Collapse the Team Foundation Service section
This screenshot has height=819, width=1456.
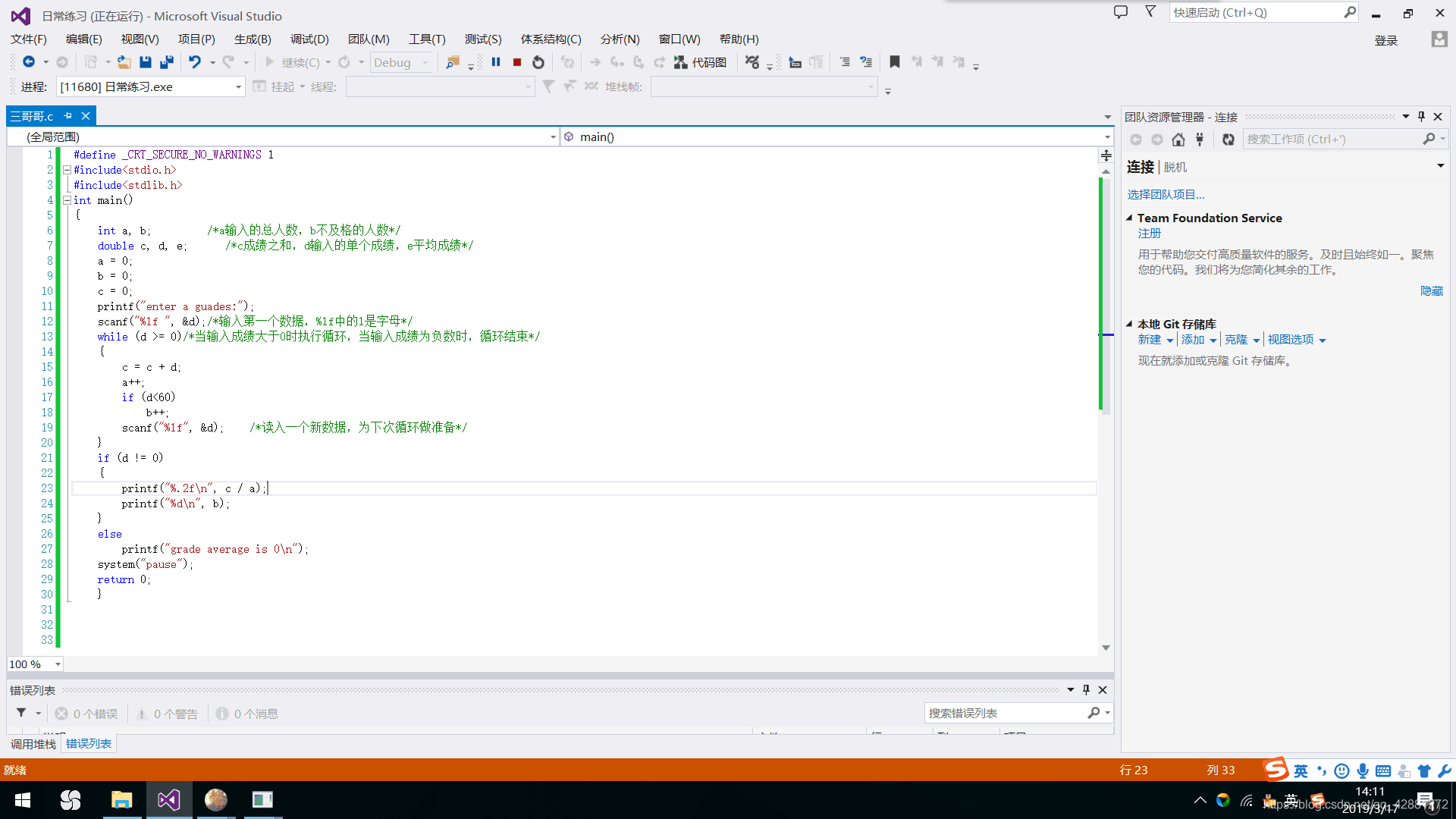point(1129,218)
